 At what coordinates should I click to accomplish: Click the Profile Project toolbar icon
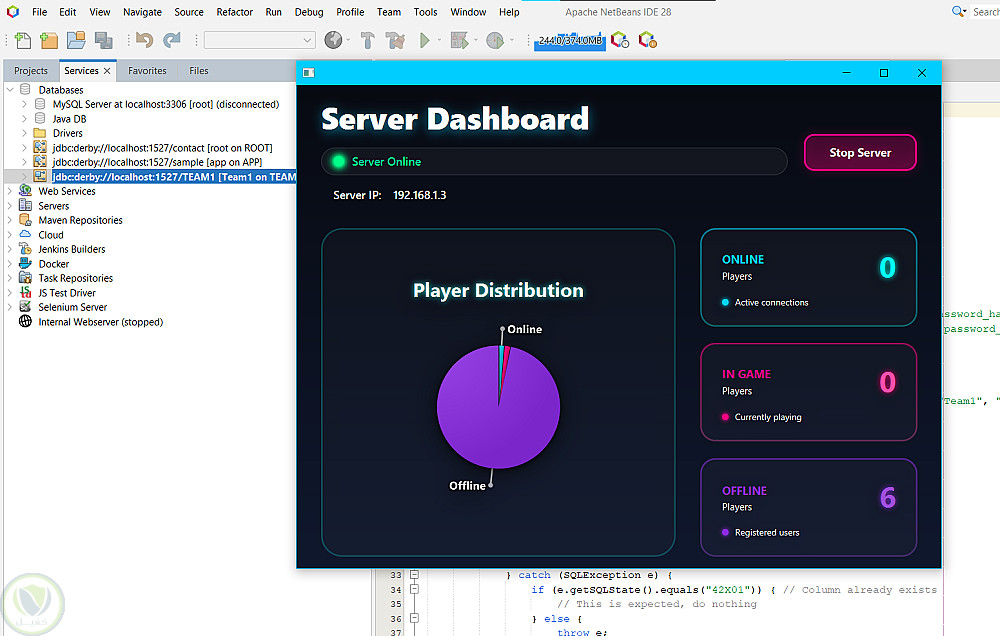coord(494,40)
